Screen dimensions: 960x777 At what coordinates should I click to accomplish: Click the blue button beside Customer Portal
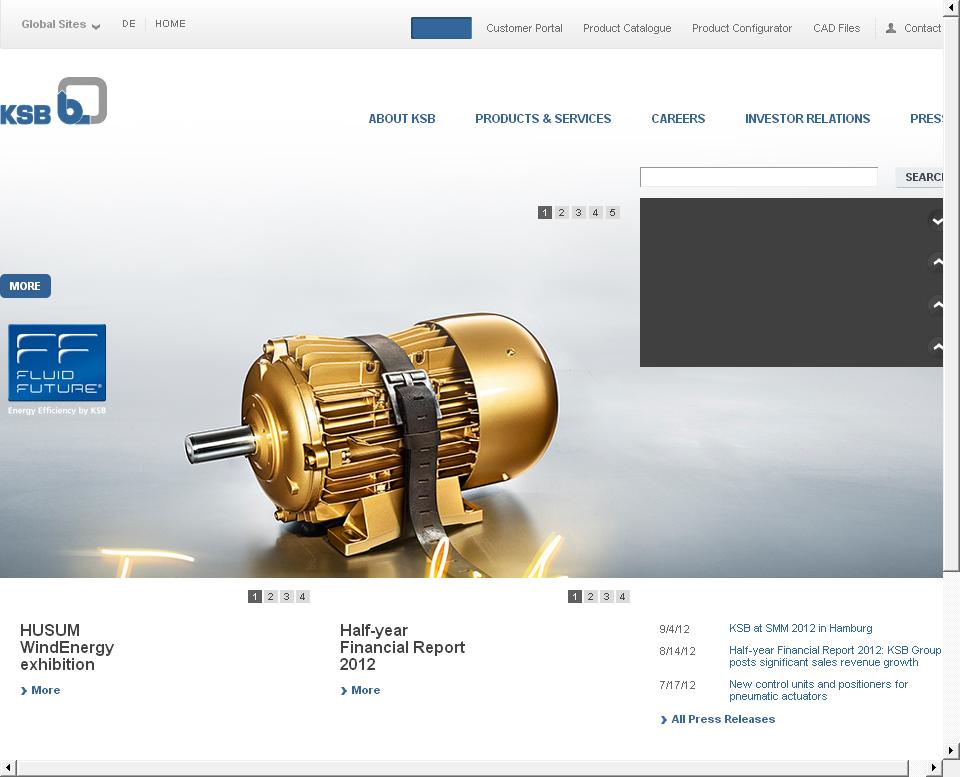click(441, 28)
